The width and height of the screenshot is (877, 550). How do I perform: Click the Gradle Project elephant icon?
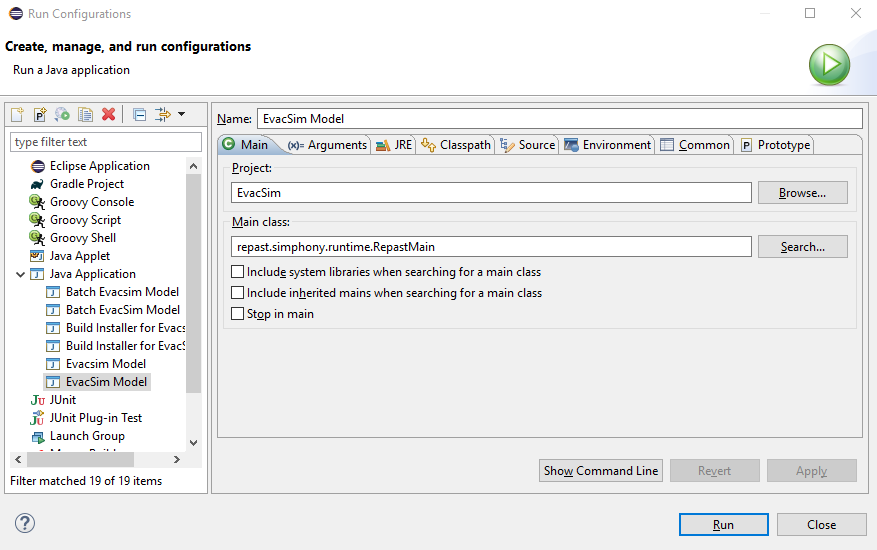37,184
